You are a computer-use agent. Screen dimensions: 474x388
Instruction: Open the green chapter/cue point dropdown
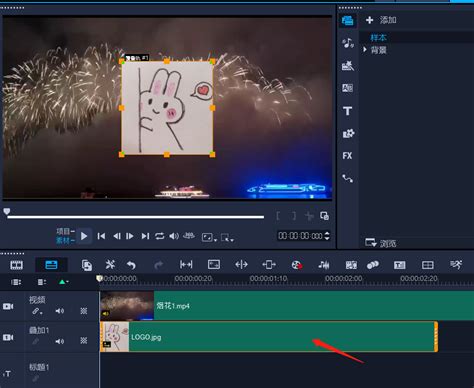coord(63,282)
